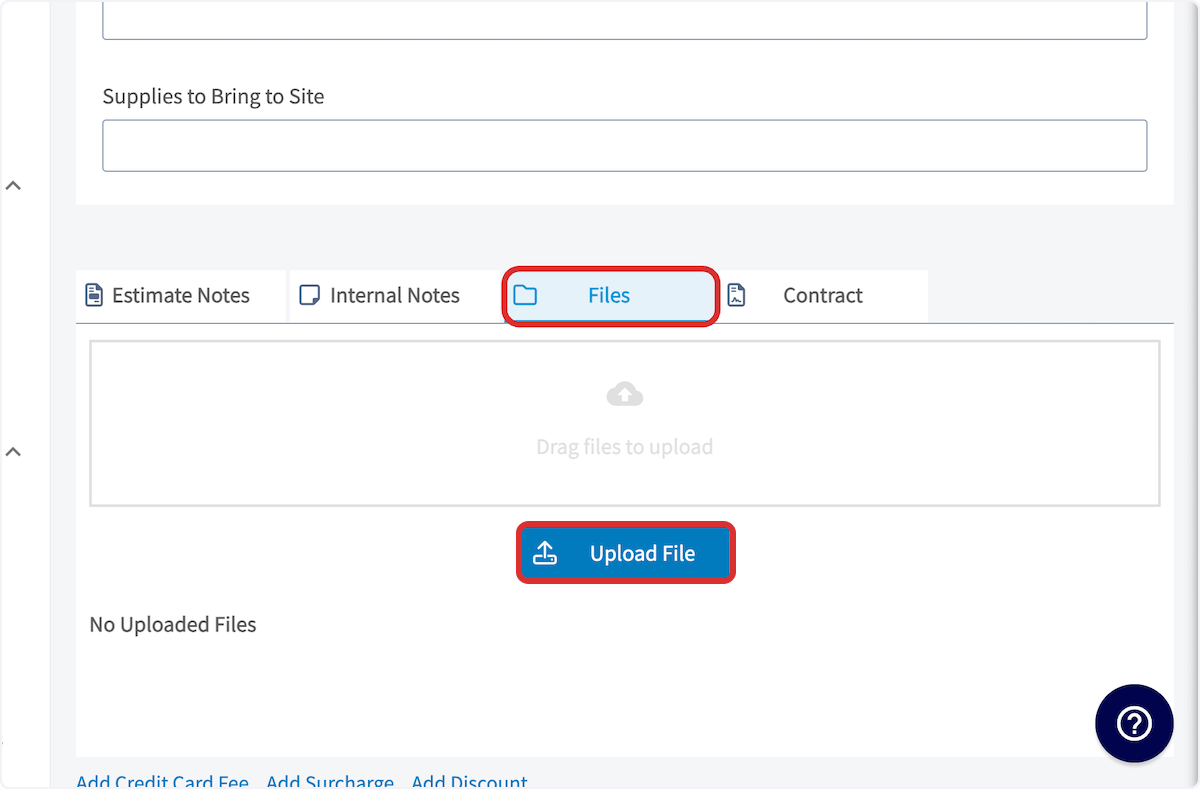Click the "No Uploaded Files" text
The image size is (1200, 789).
(173, 624)
